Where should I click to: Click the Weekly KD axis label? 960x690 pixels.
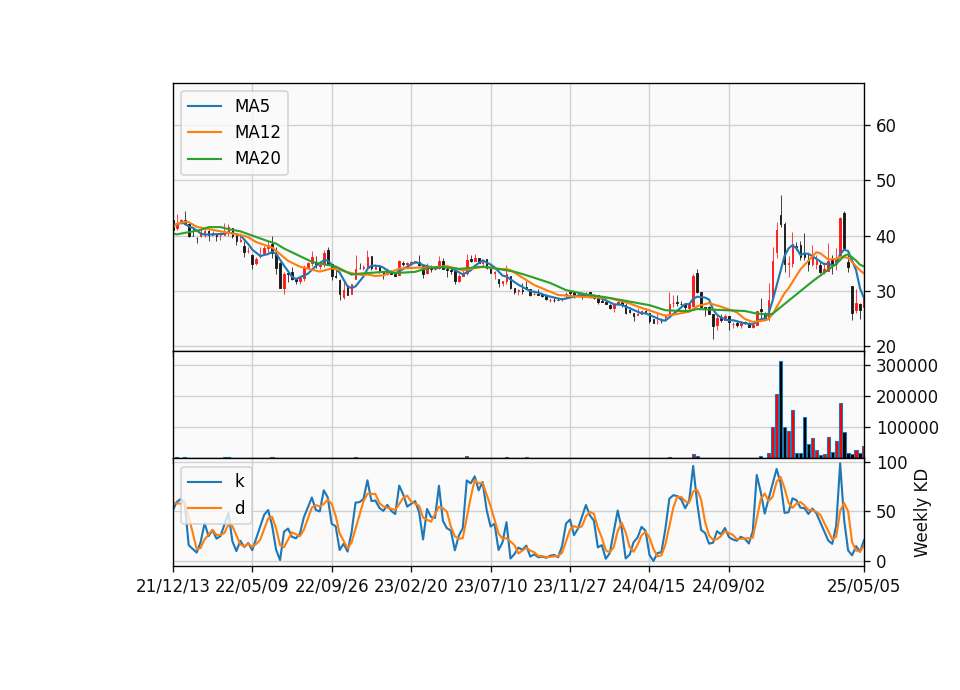click(x=921, y=513)
